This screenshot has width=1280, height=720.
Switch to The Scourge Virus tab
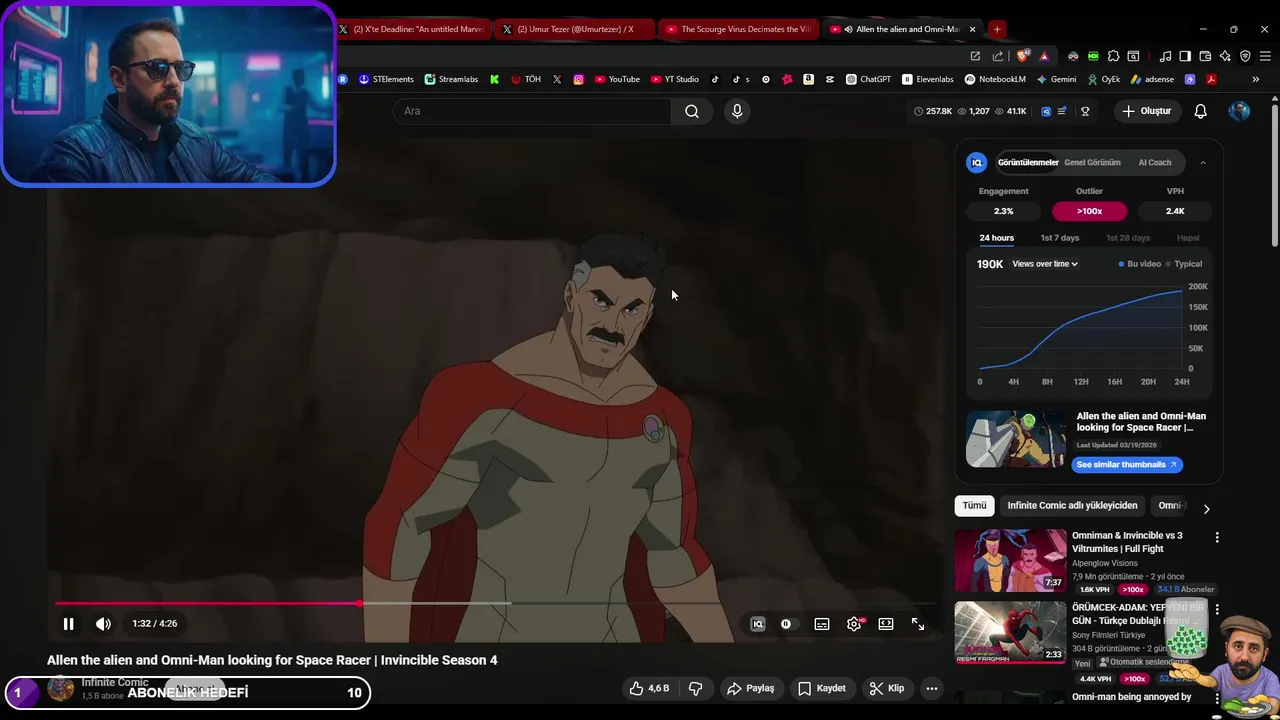[x=738, y=29]
